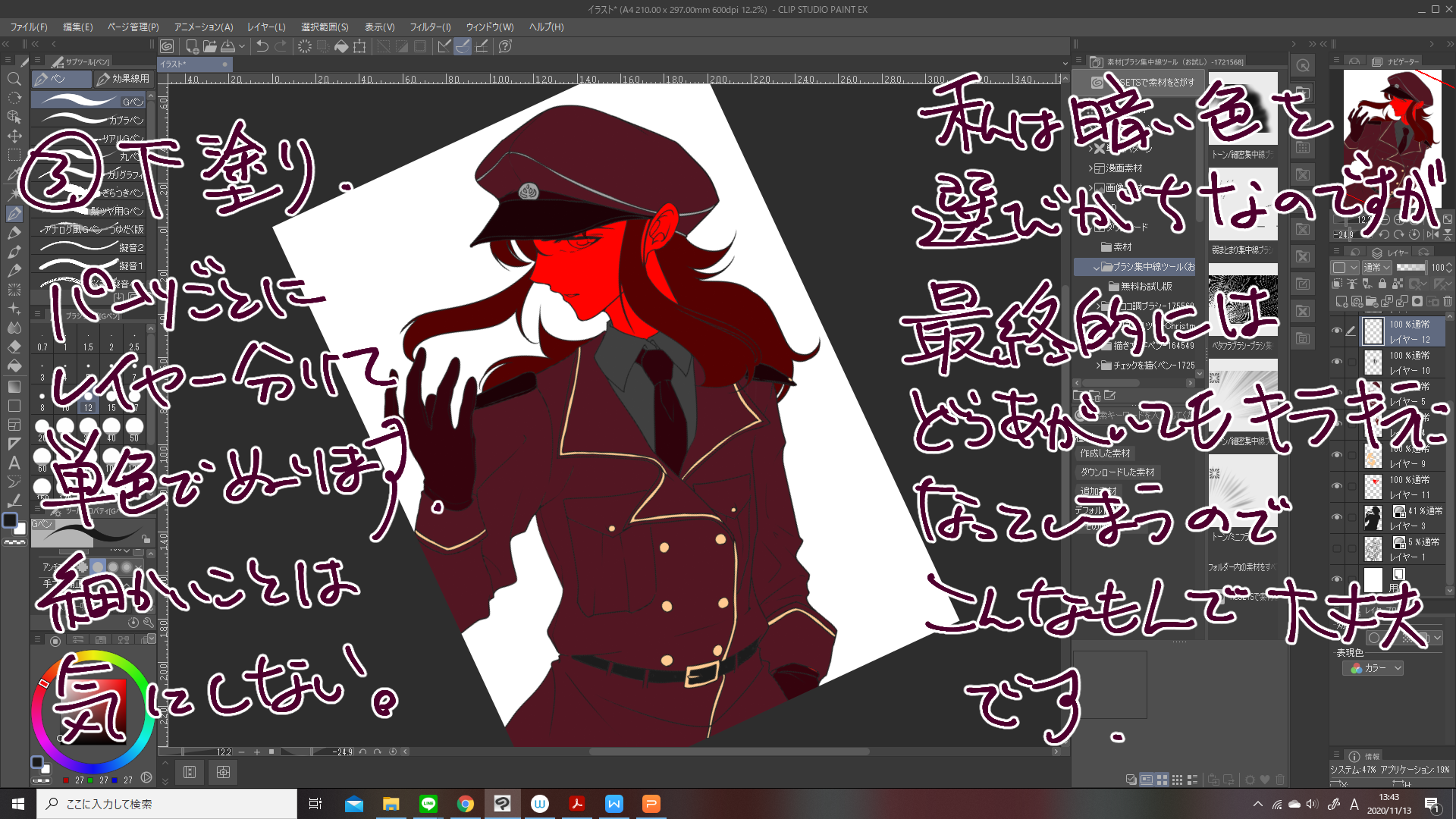Hide レイヤー 10 with its eye icon
The image size is (1456, 819).
pos(1337,362)
